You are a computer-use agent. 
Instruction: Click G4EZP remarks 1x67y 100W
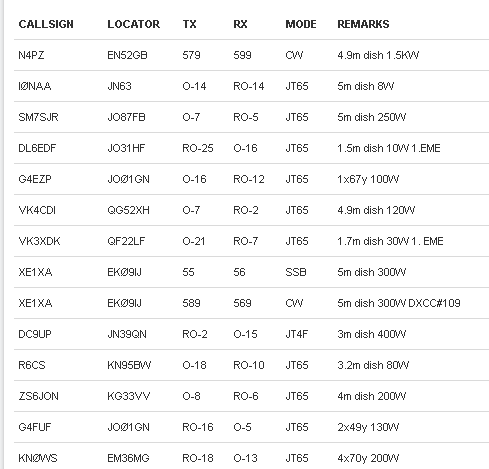pos(368,179)
